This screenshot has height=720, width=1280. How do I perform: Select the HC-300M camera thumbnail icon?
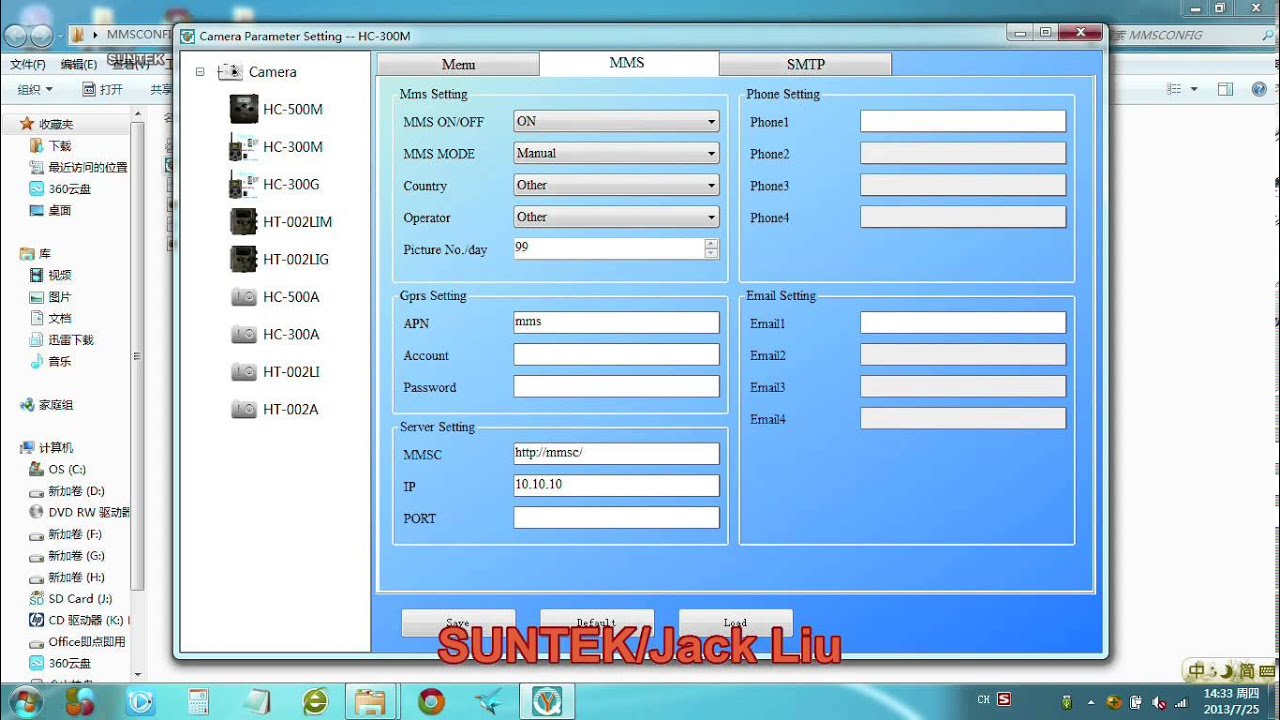243,147
